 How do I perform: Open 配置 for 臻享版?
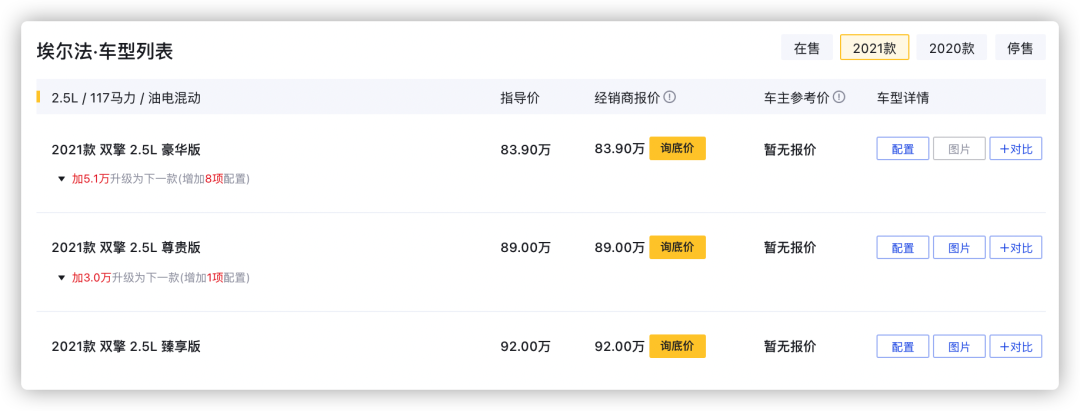tap(903, 346)
